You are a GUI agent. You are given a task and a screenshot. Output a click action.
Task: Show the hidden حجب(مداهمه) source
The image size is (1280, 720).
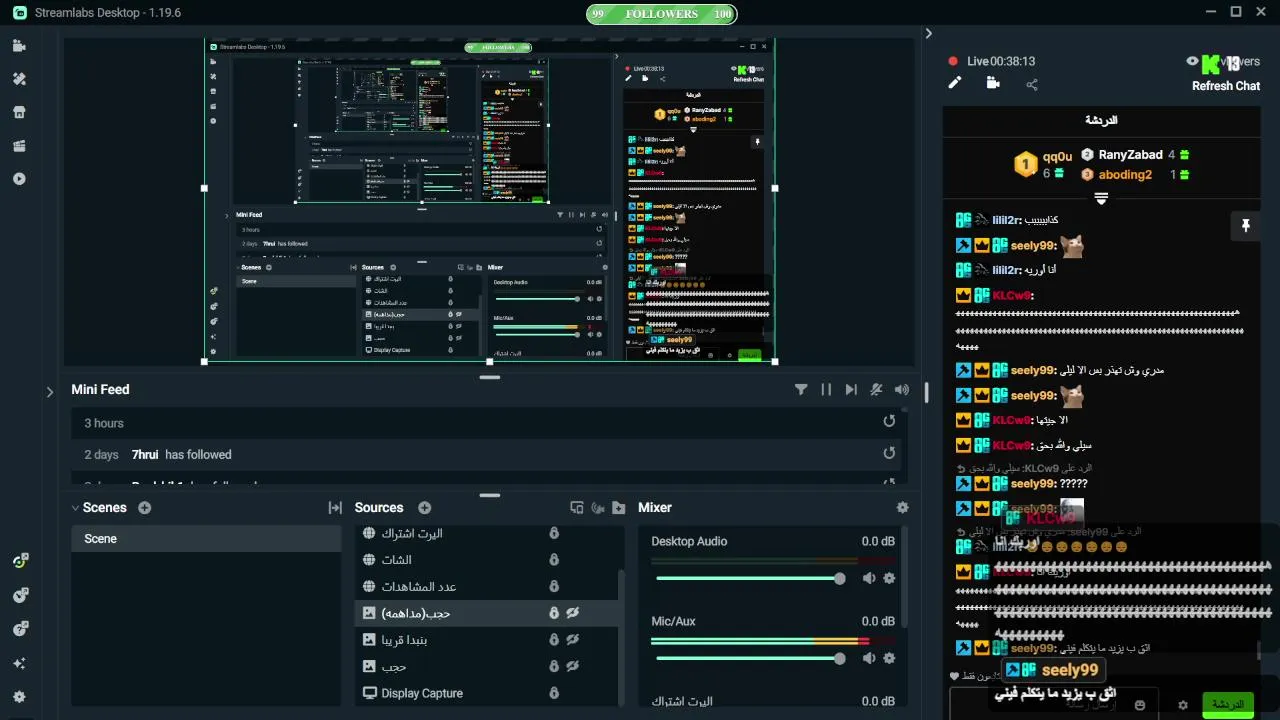click(x=573, y=613)
